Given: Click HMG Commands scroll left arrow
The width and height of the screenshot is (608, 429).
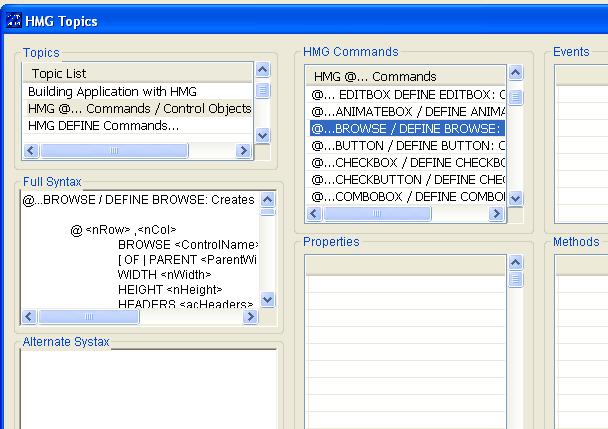Looking at the screenshot, I should coord(314,213).
